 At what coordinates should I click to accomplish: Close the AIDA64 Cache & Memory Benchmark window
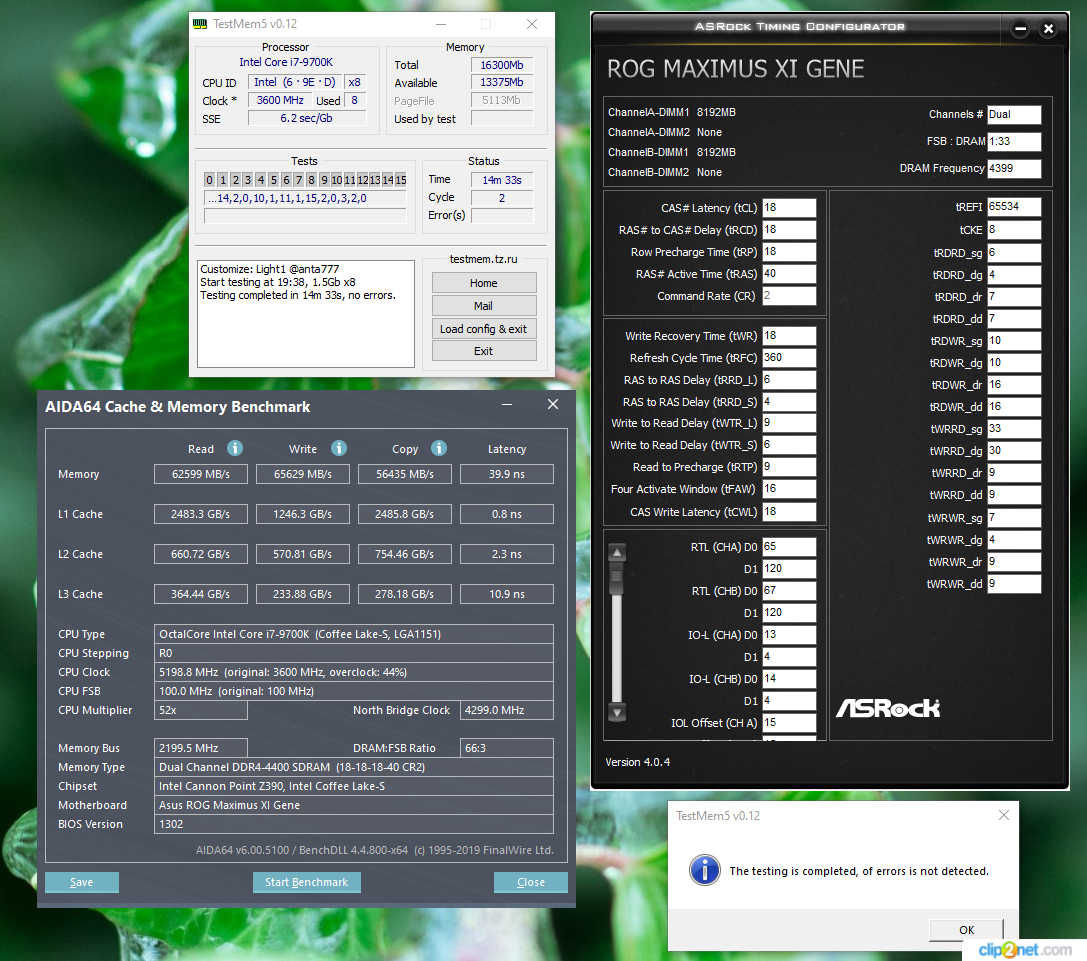pyautogui.click(x=553, y=404)
